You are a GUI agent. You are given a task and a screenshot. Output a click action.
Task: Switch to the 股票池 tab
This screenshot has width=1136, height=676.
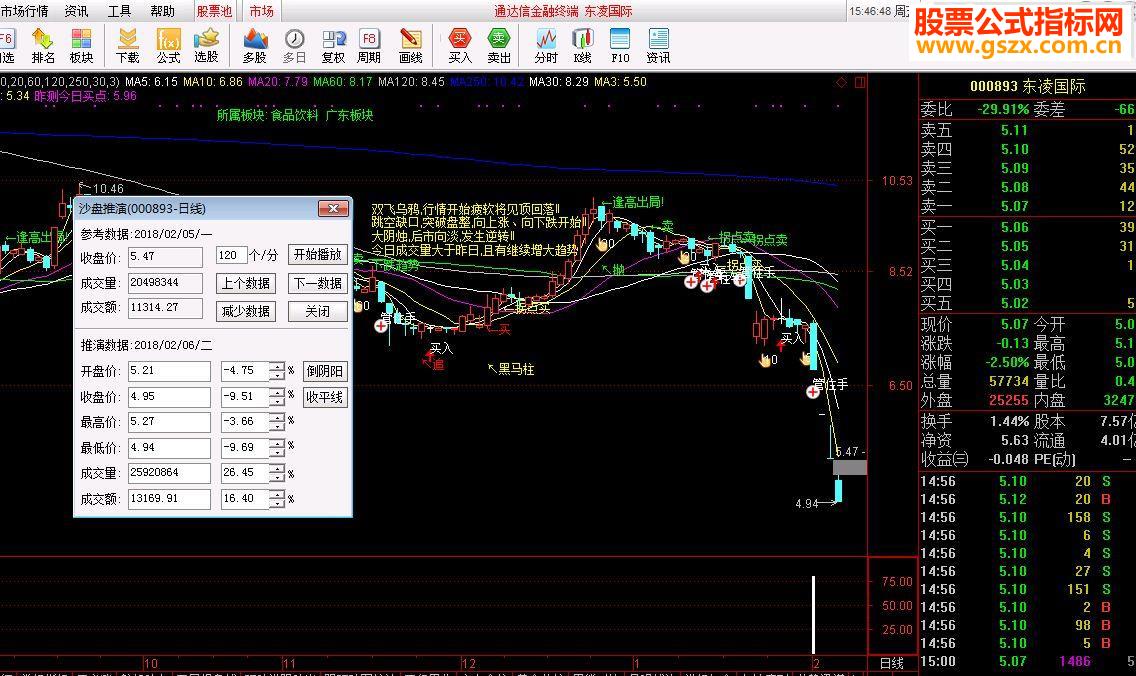pyautogui.click(x=214, y=11)
